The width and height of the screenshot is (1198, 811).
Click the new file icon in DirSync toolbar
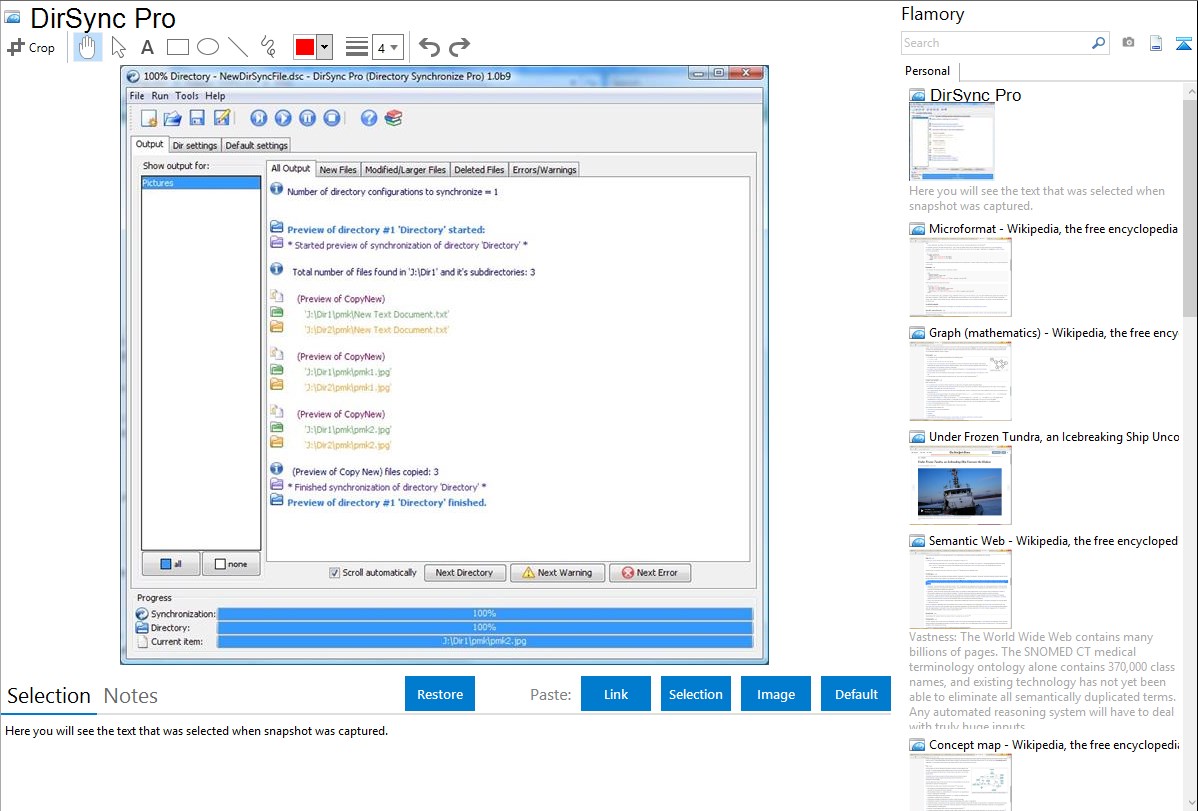pos(149,118)
